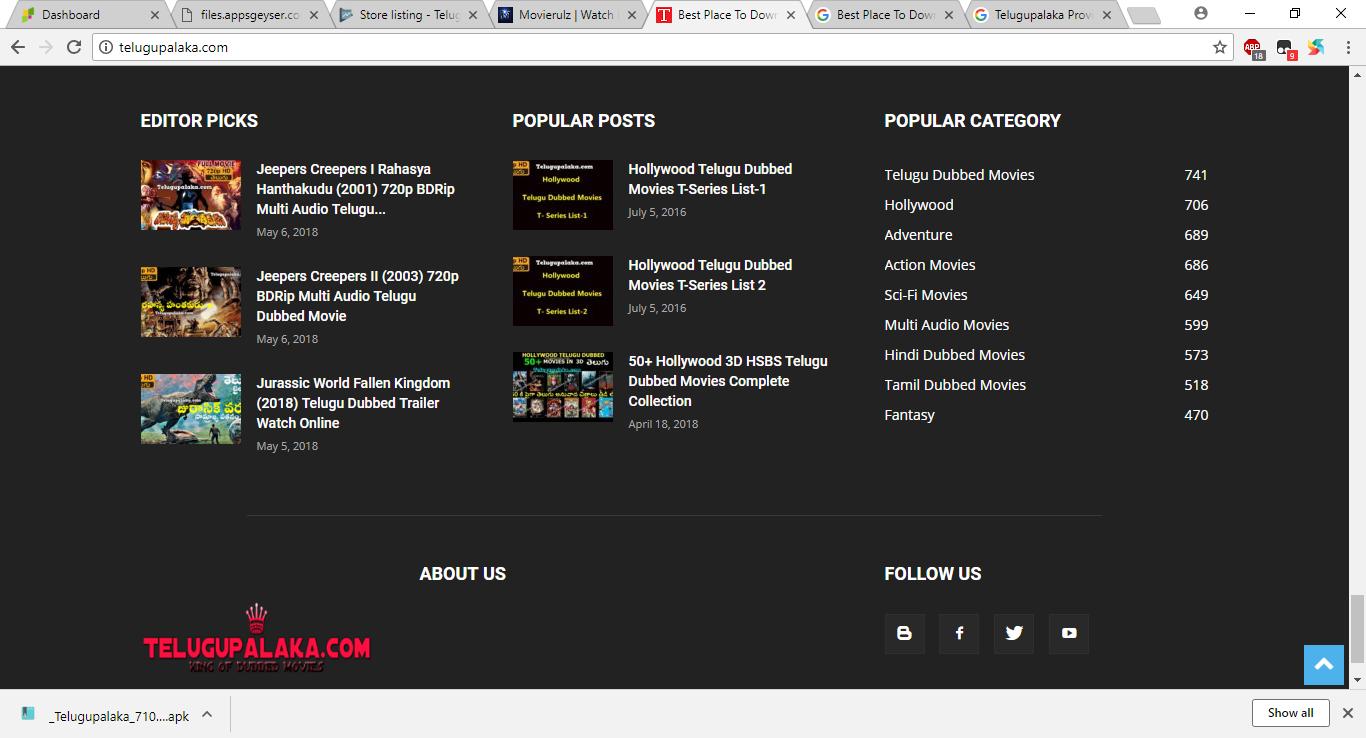Open the Facebook follow icon
Viewport: 1366px width, 738px height.
tap(959, 633)
